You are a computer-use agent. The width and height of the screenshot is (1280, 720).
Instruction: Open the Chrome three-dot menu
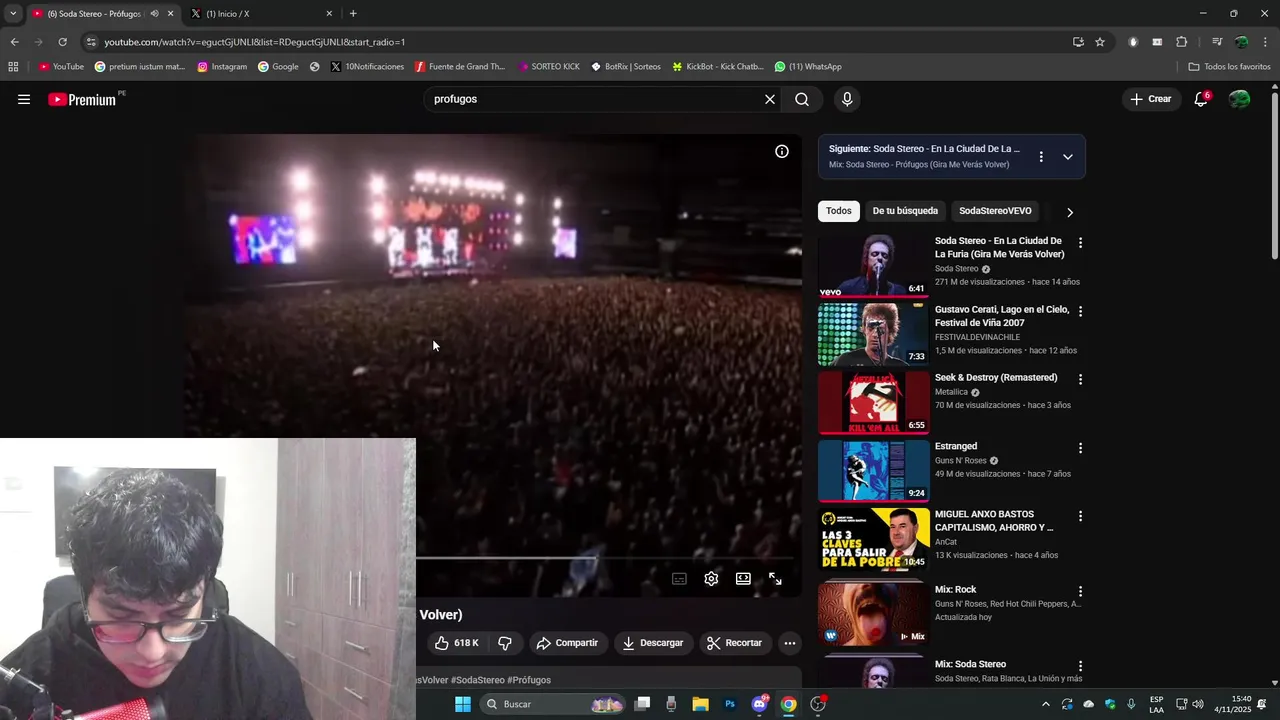[x=1266, y=42]
